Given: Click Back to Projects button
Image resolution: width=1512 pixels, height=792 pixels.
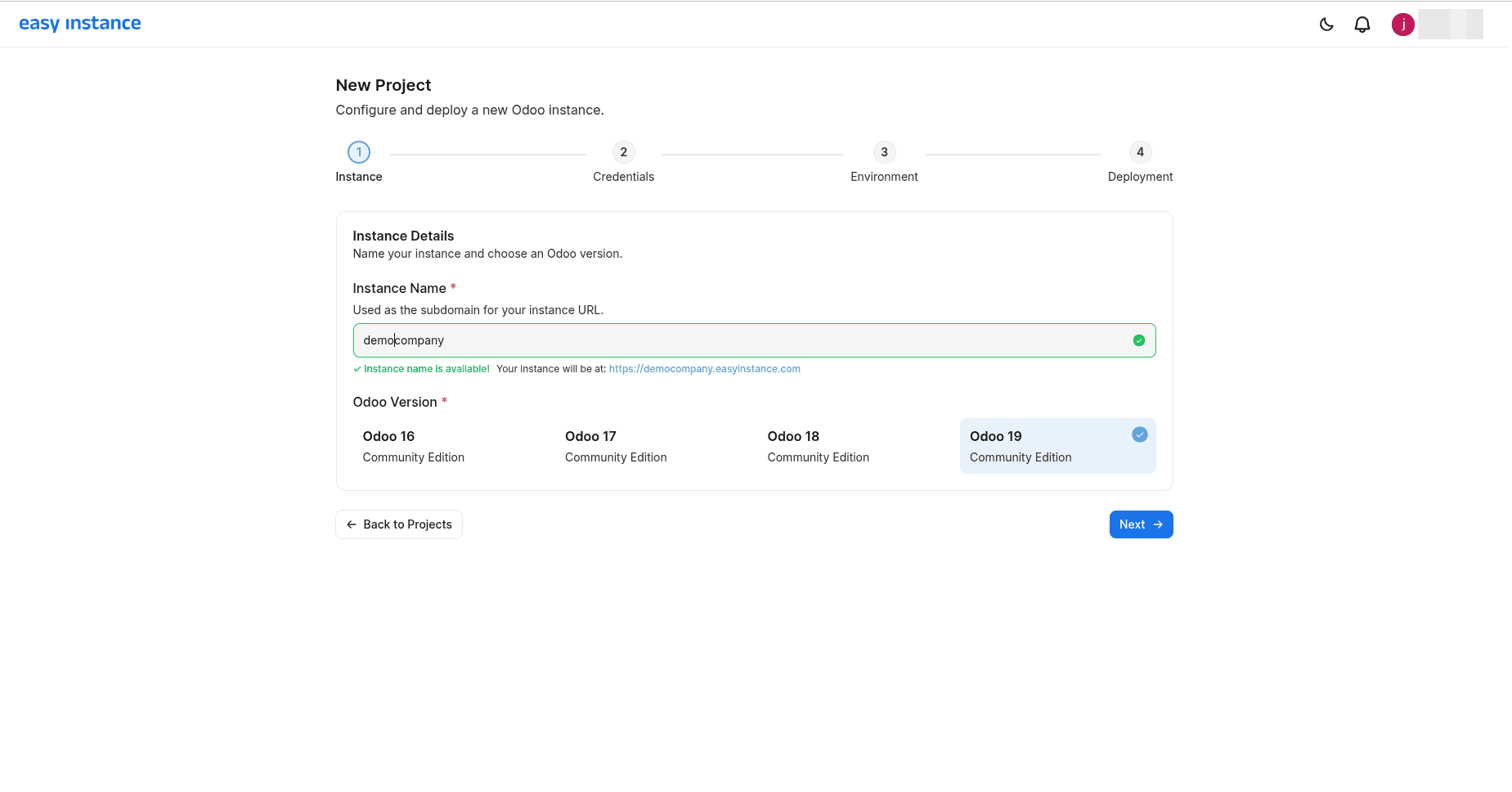Looking at the screenshot, I should tap(399, 524).
